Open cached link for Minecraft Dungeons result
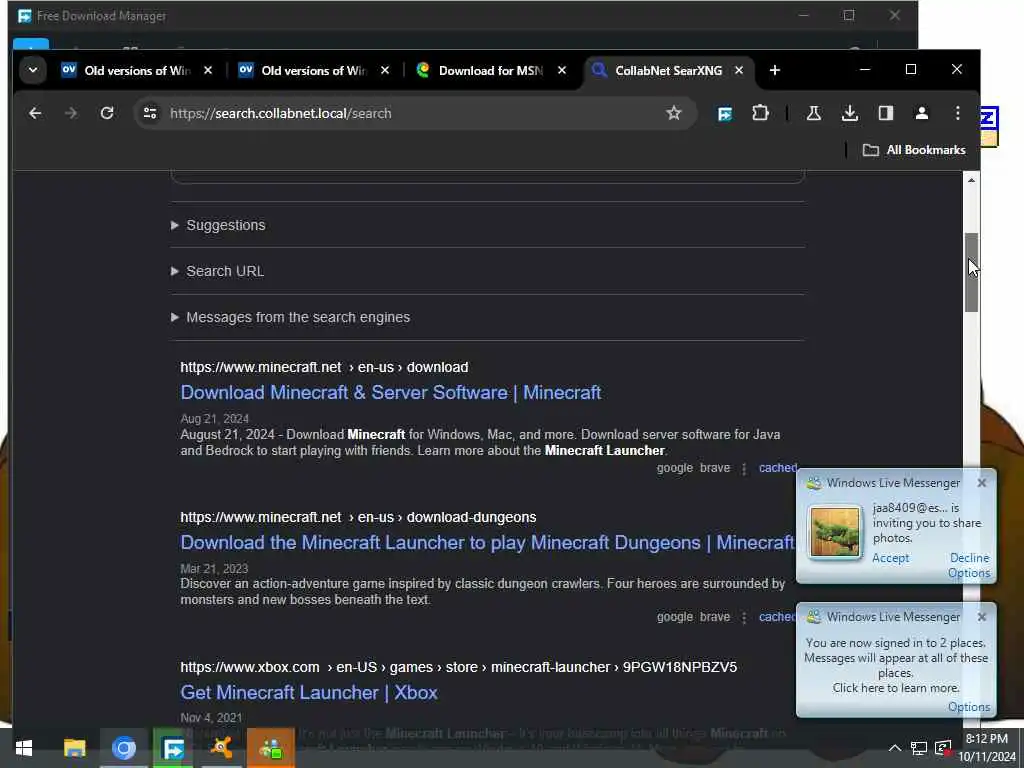The height and width of the screenshot is (768, 1024). [x=776, y=616]
